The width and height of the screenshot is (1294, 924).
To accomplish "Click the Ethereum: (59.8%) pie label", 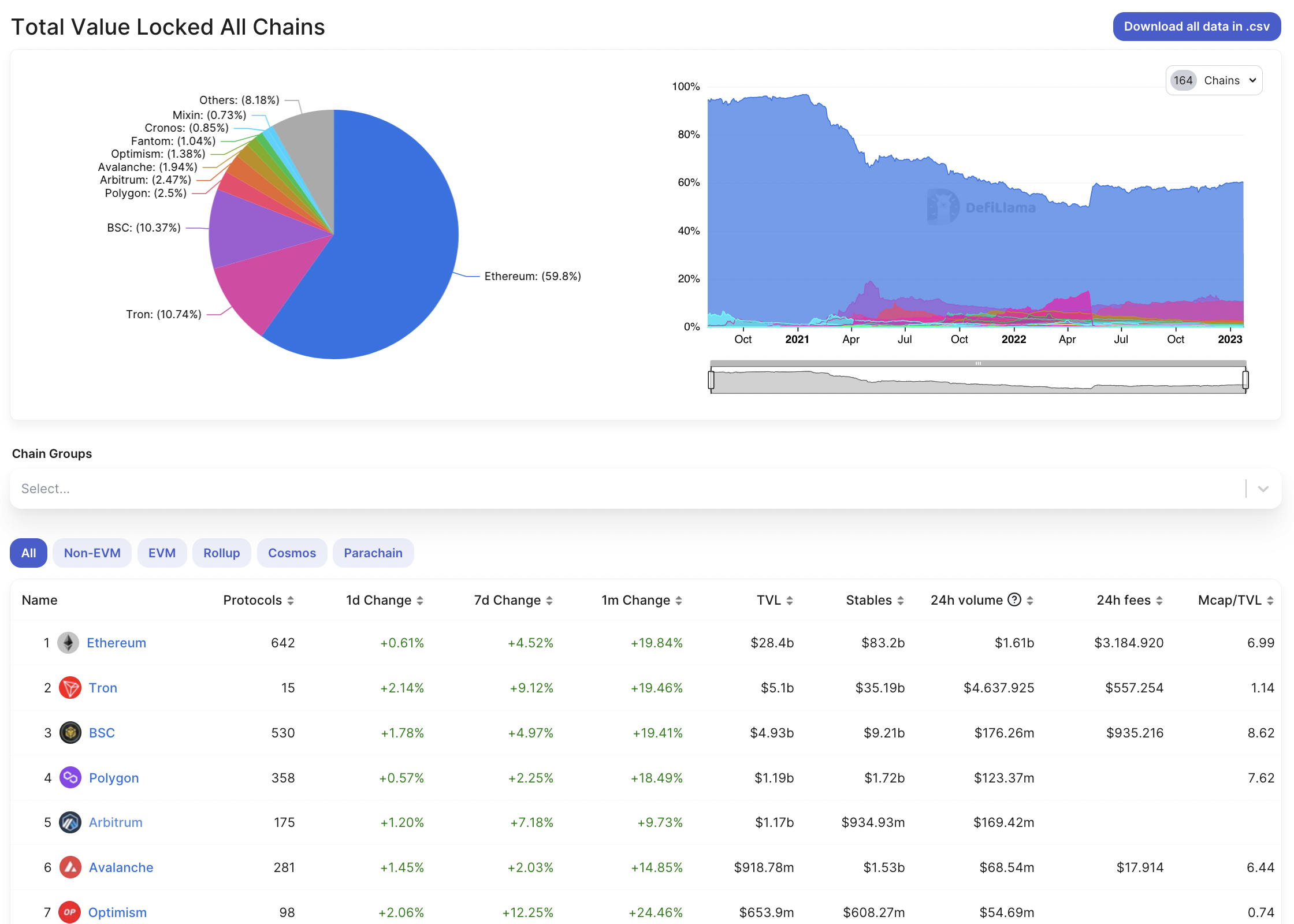I will pyautogui.click(x=533, y=276).
